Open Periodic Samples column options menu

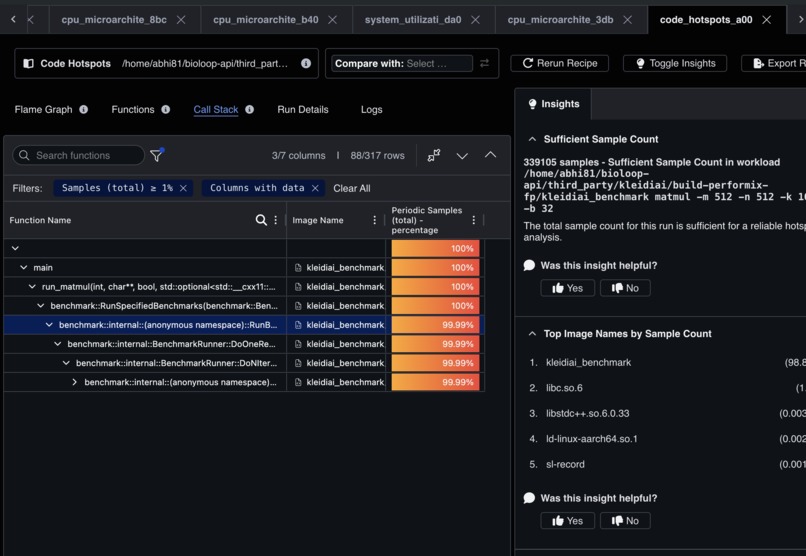(473, 220)
